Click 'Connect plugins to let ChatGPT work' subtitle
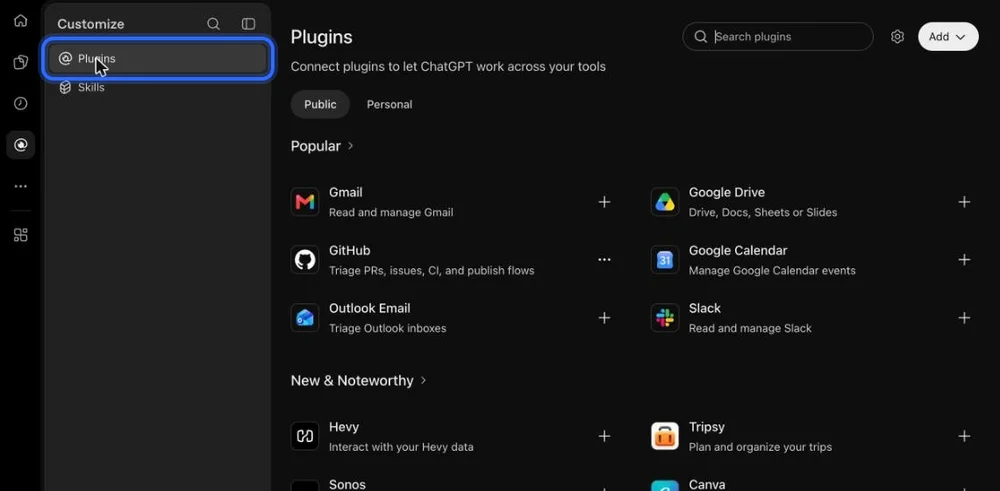The image size is (1000, 491). [448, 66]
